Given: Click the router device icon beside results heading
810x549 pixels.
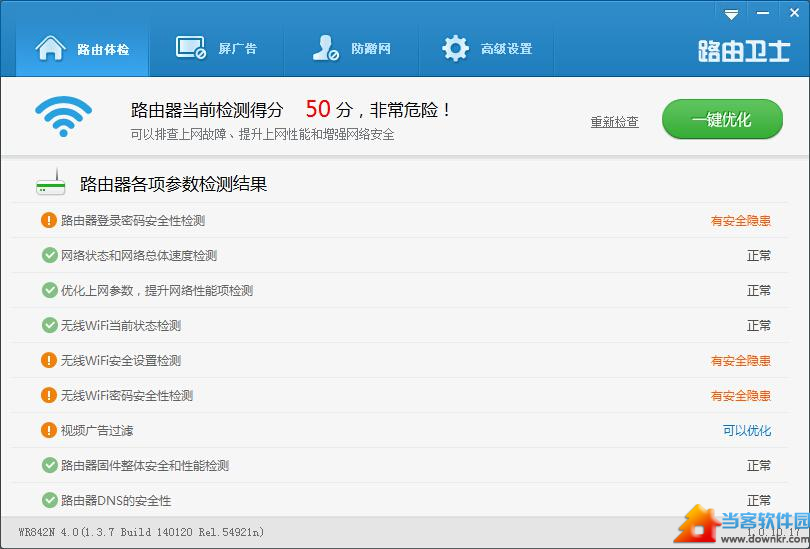Looking at the screenshot, I should [x=51, y=182].
